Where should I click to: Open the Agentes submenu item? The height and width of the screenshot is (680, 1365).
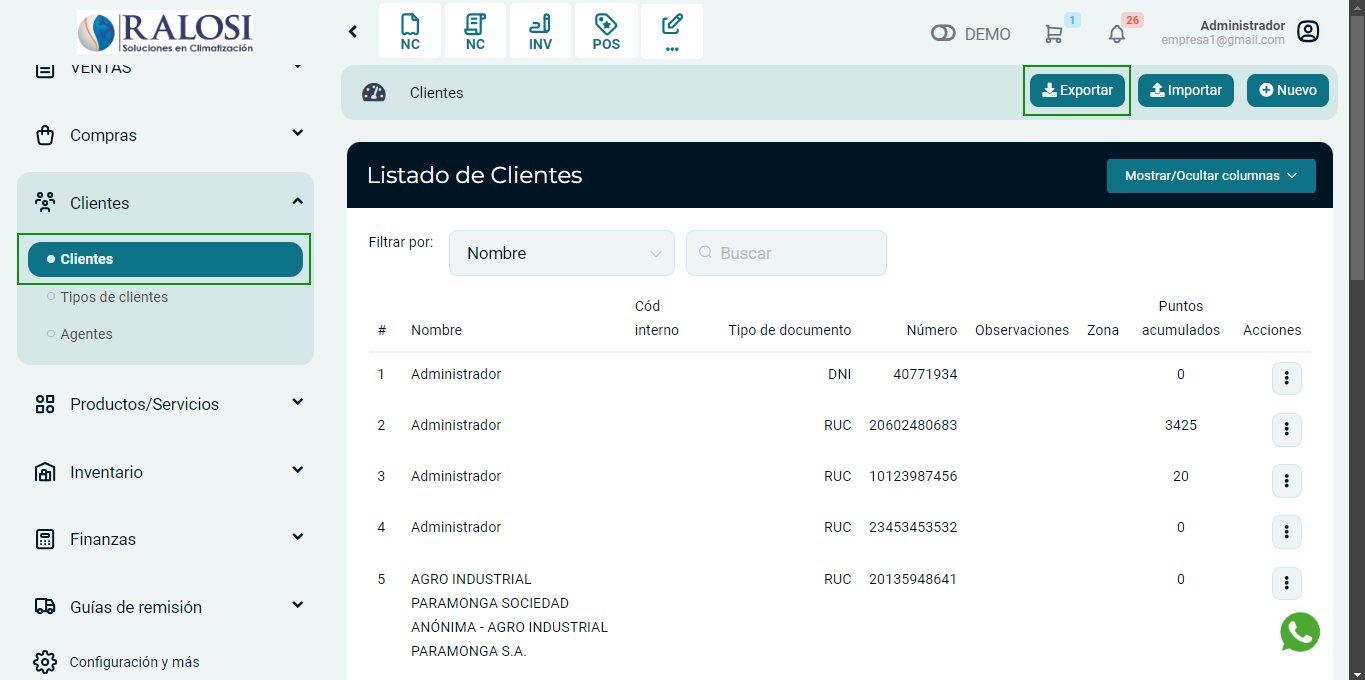(86, 334)
